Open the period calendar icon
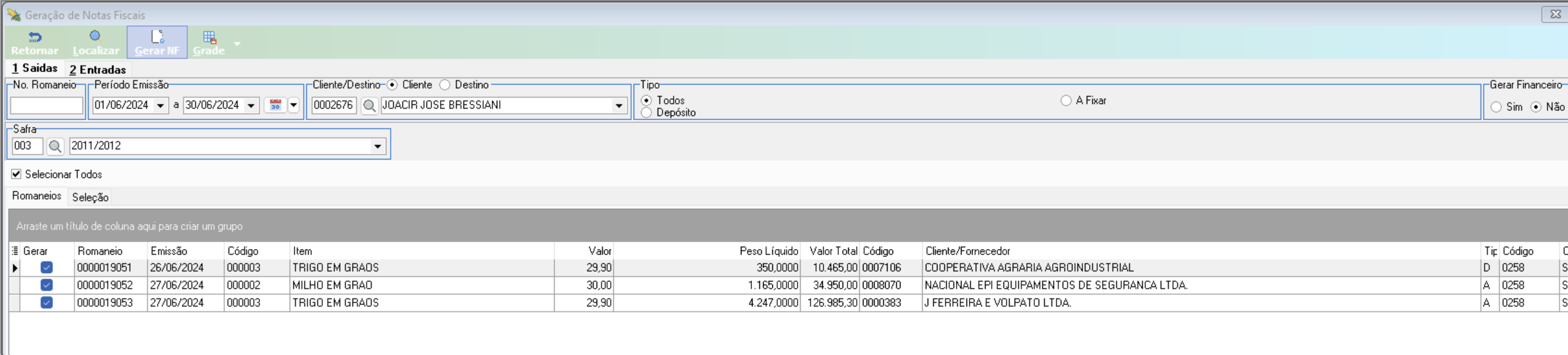The height and width of the screenshot is (355, 1568). (276, 105)
